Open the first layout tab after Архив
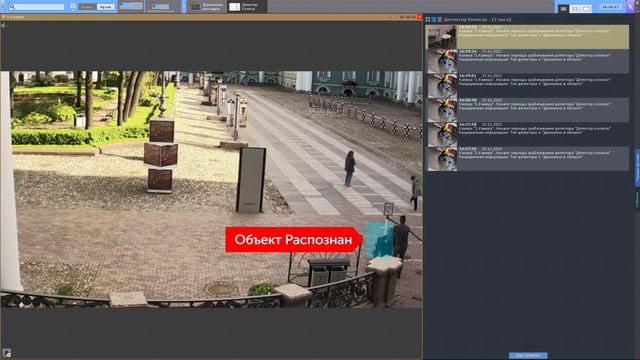Viewport: 640px width, 360px height. point(131,6)
